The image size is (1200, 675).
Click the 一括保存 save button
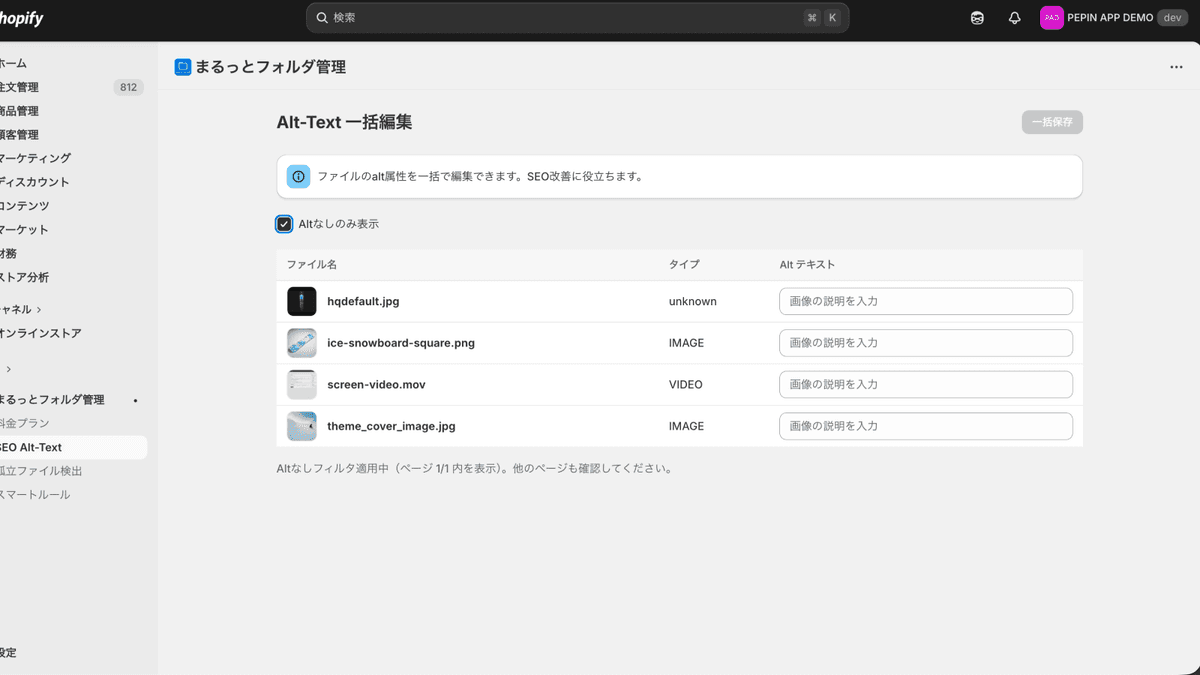coord(1051,121)
